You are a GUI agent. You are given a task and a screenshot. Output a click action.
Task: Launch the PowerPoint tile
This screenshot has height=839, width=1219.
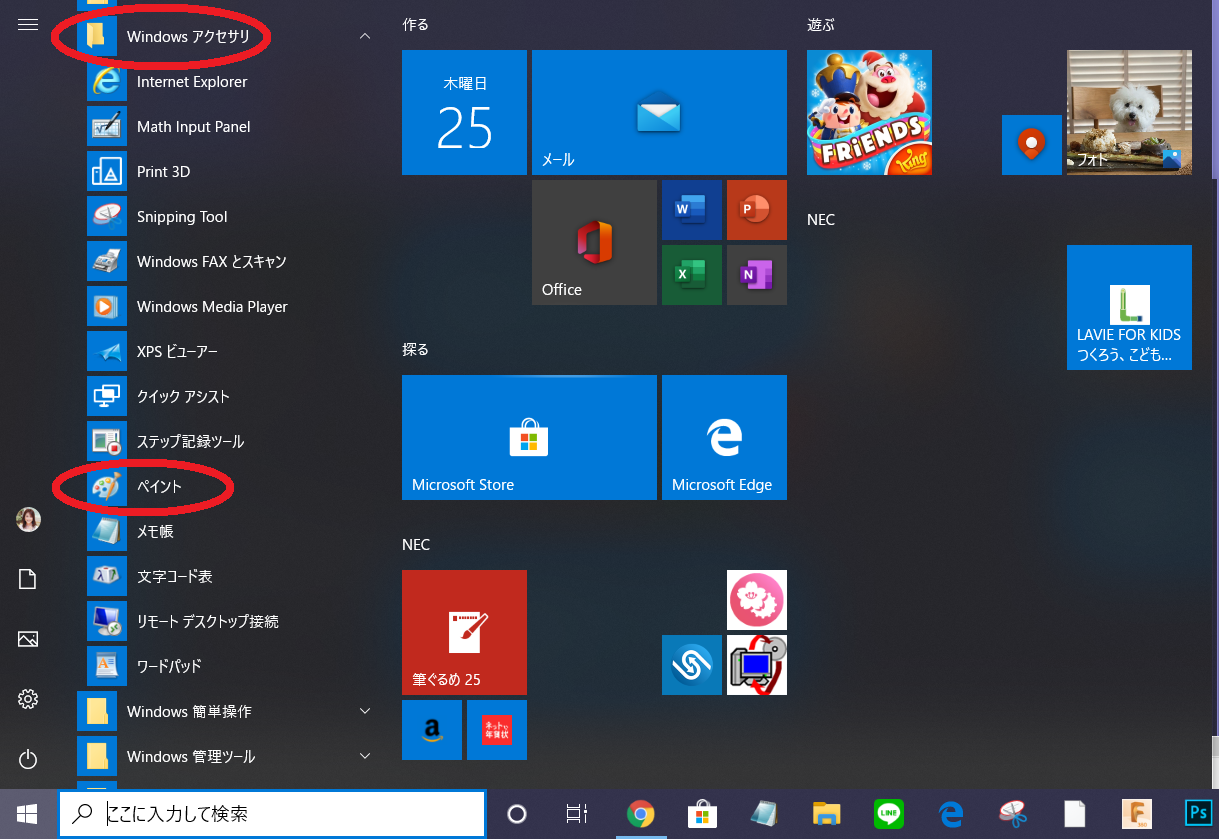pos(756,210)
